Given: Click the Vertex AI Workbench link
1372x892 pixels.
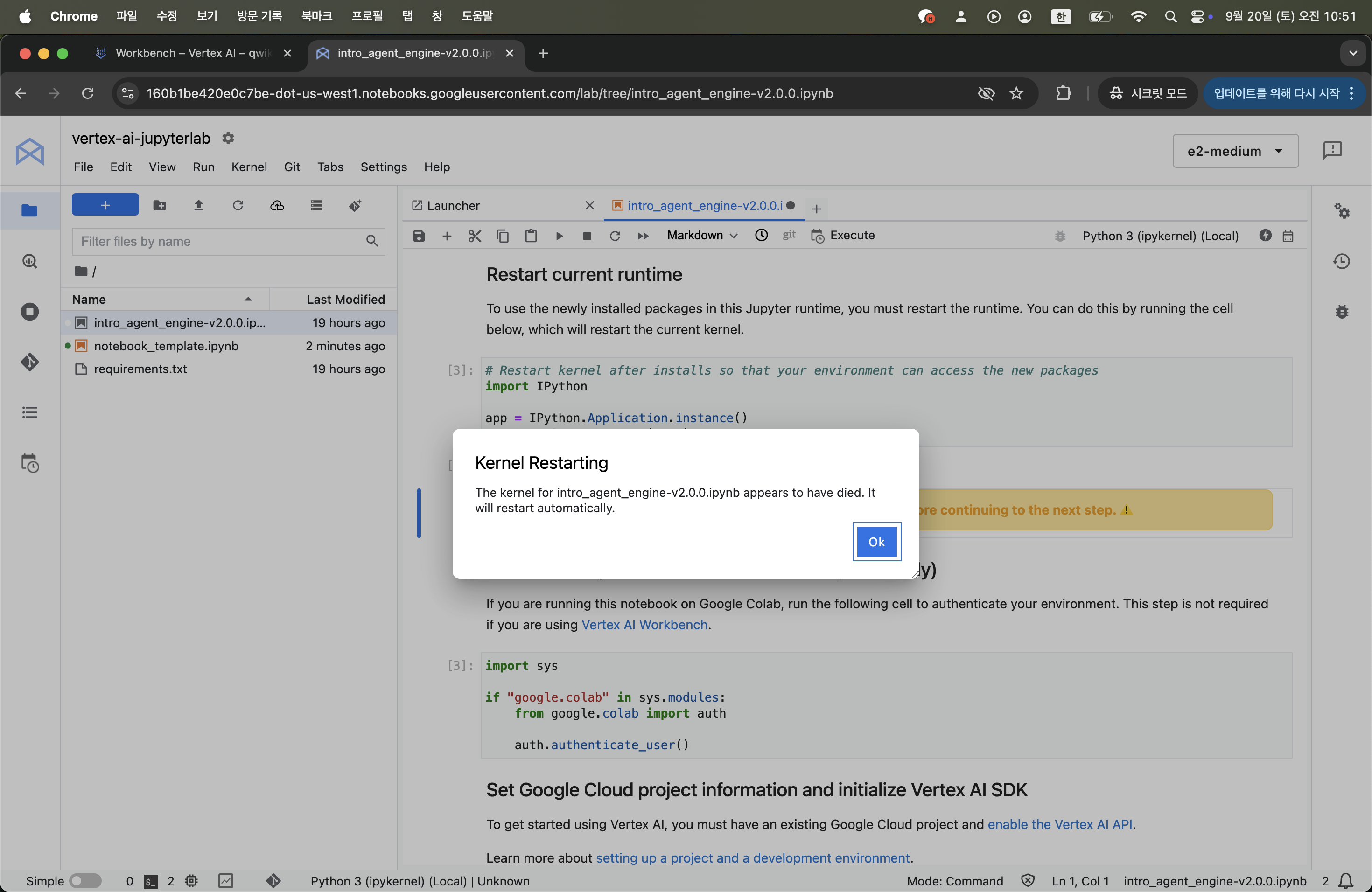Looking at the screenshot, I should tap(644, 625).
